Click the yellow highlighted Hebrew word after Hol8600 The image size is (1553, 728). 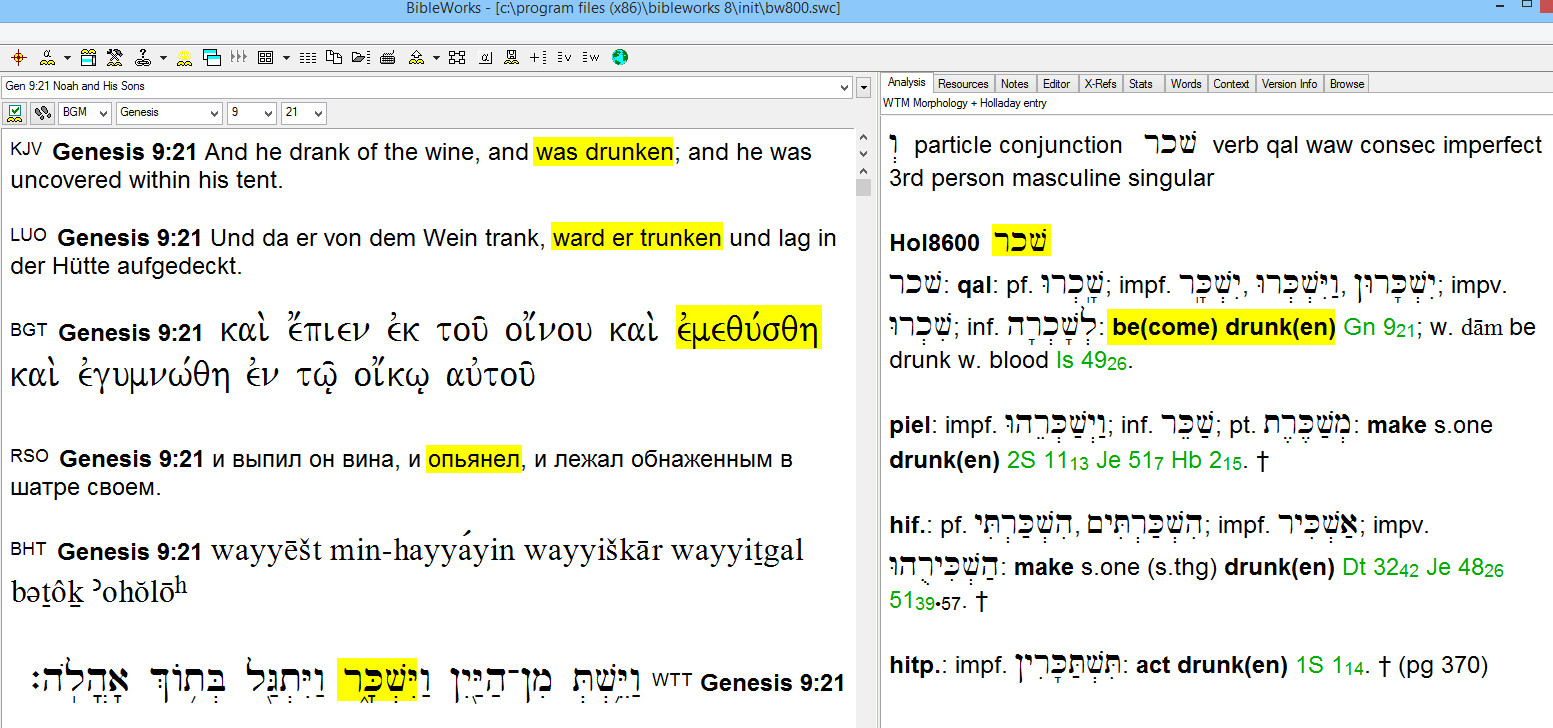click(x=1020, y=243)
